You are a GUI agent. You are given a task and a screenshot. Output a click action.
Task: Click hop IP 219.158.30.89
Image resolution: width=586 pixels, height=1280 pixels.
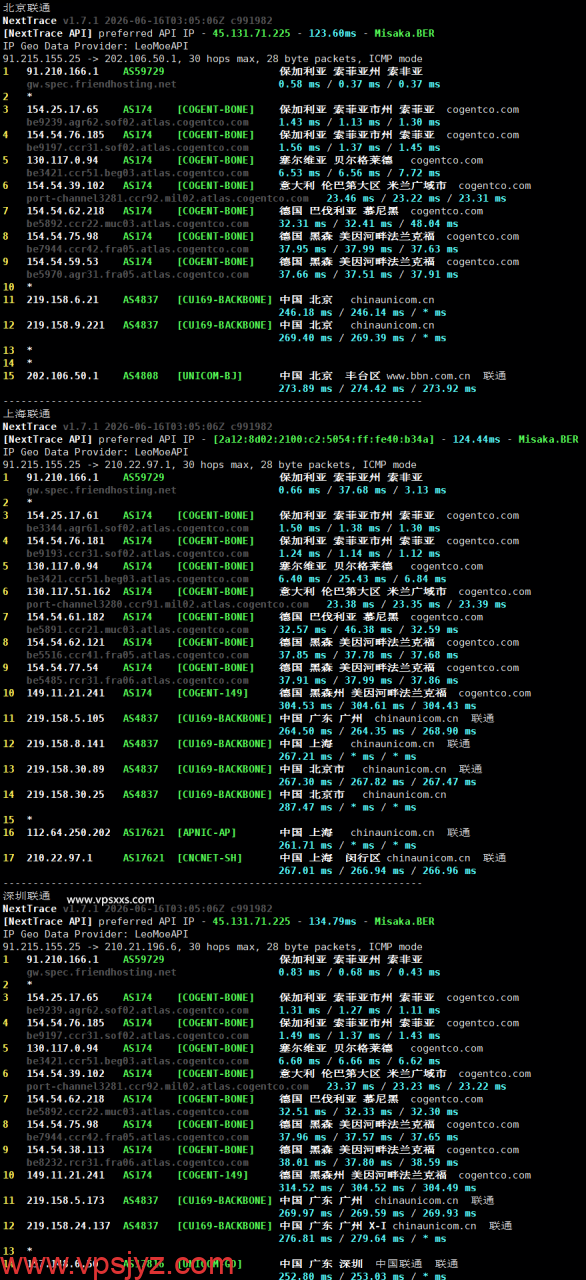[65, 769]
